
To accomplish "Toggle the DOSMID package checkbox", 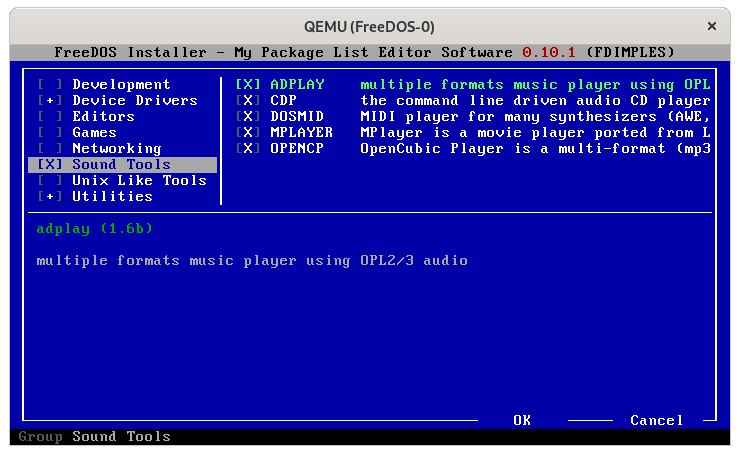I will click(247, 117).
